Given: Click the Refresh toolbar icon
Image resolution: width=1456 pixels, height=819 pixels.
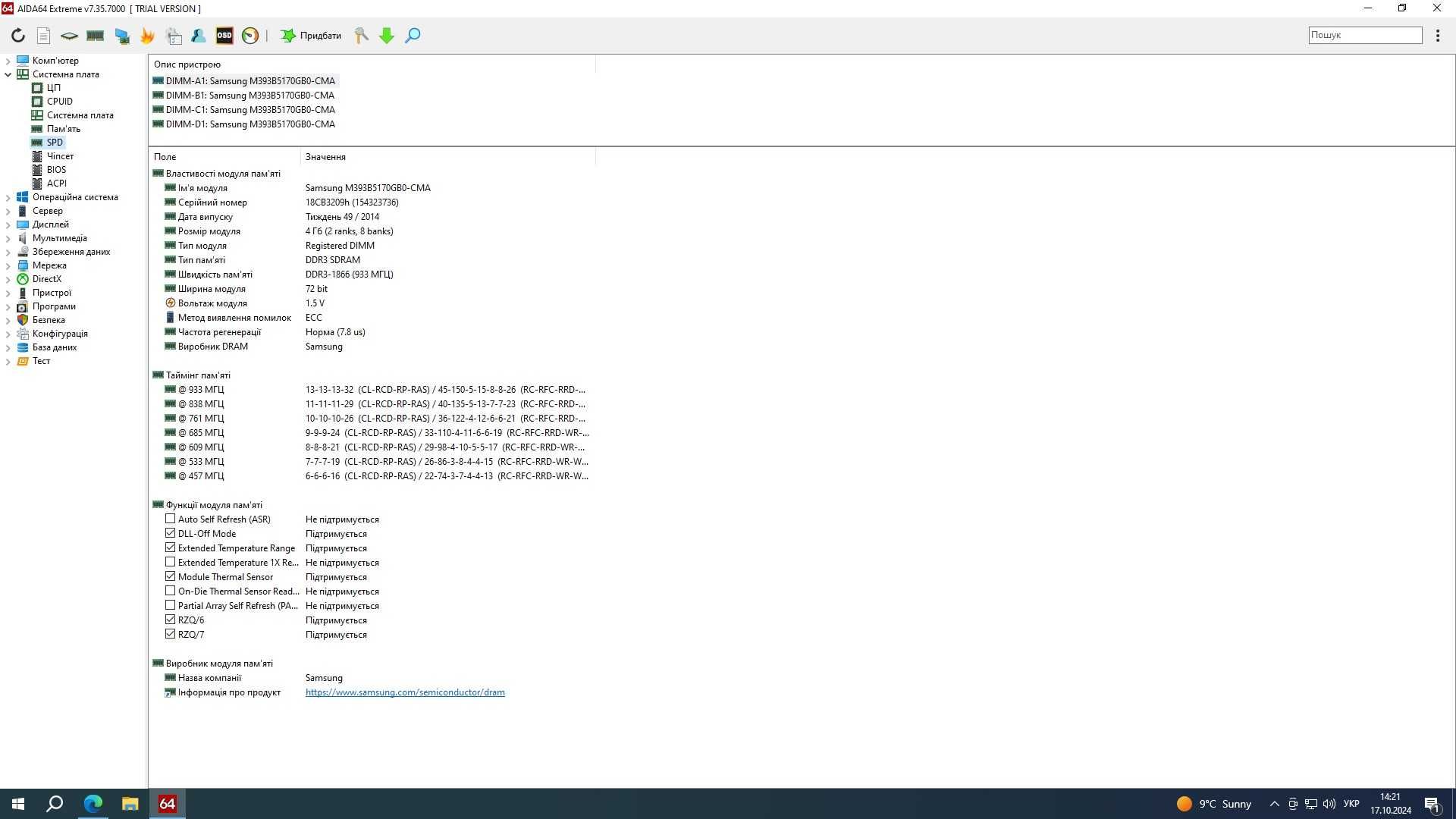Looking at the screenshot, I should click(18, 36).
